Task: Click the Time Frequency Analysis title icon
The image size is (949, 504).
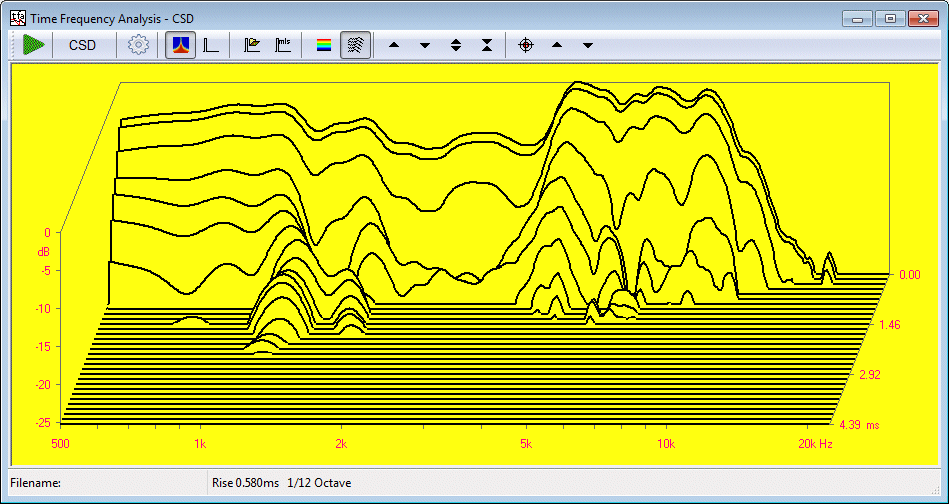Action: [x=18, y=18]
